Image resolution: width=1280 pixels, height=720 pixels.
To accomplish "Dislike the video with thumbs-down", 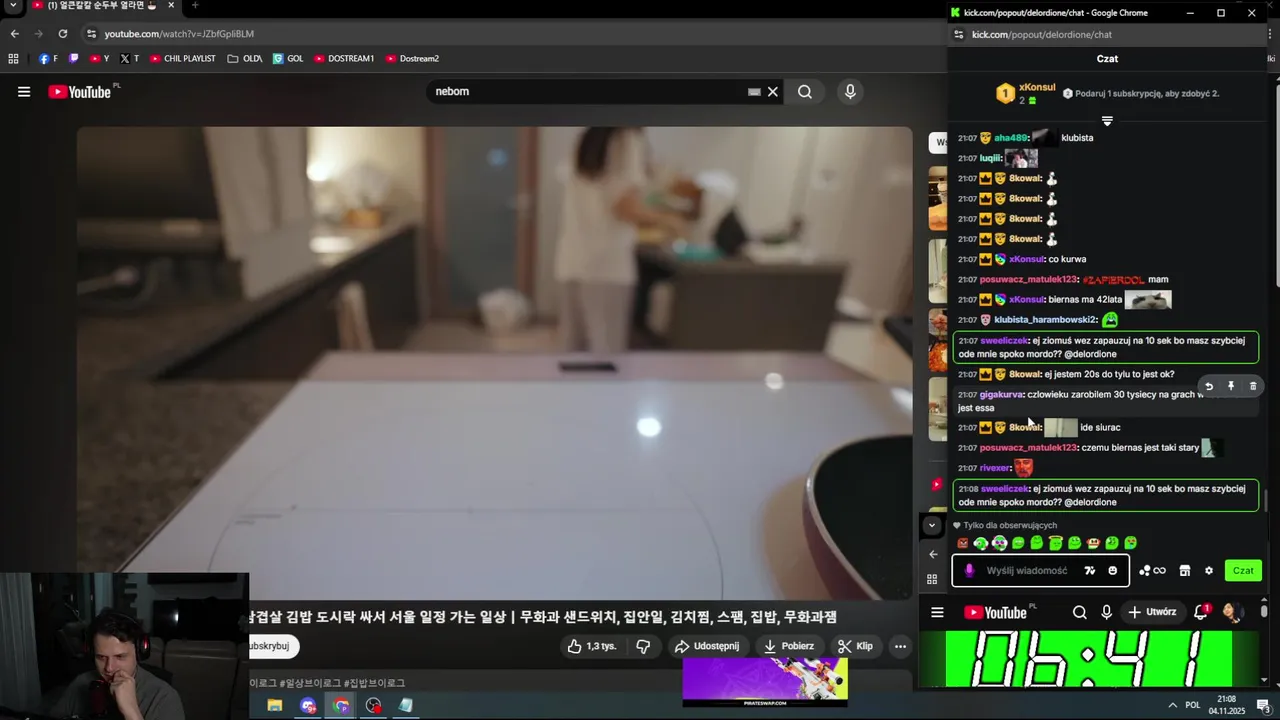I will coord(643,646).
